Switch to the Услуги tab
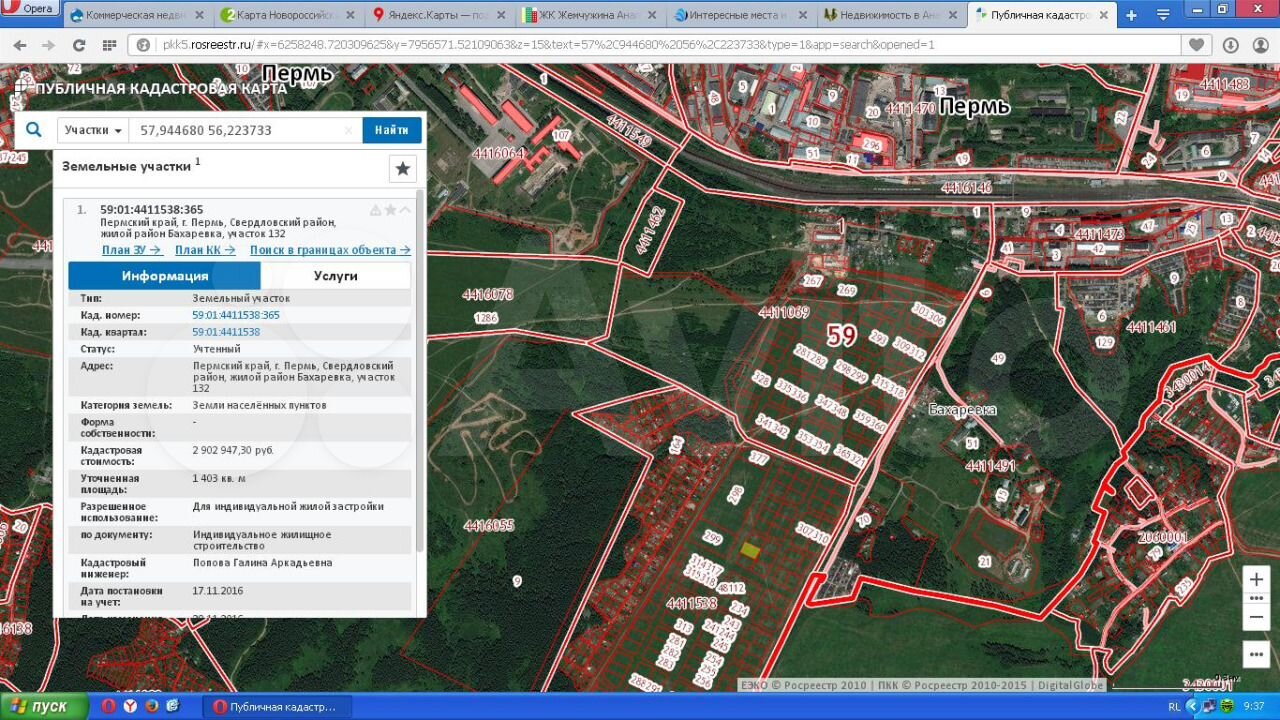 coord(335,276)
